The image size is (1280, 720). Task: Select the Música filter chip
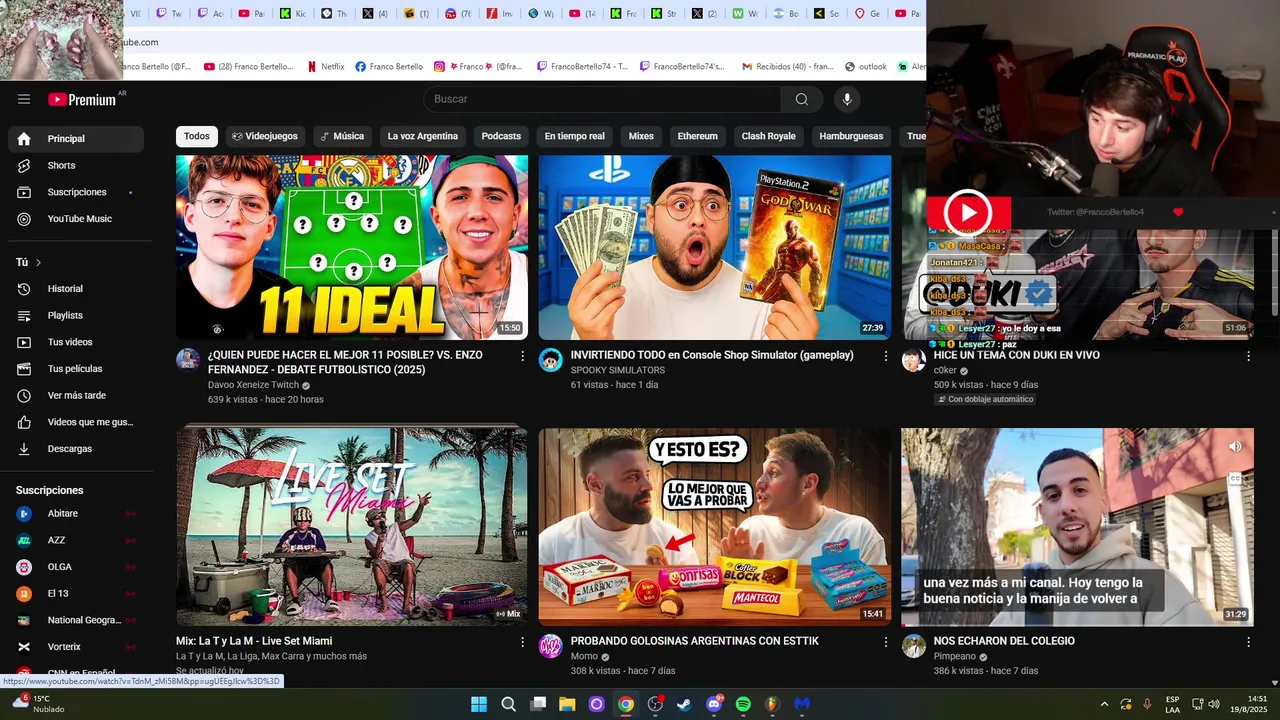pos(342,136)
